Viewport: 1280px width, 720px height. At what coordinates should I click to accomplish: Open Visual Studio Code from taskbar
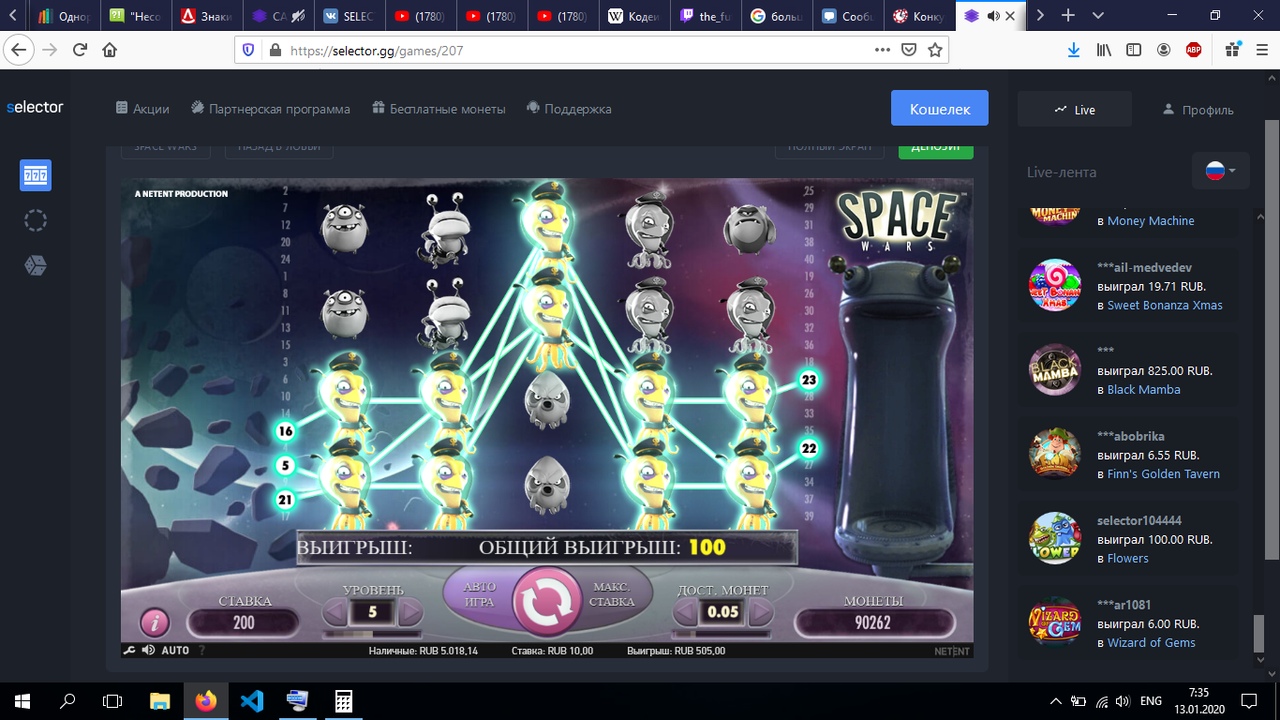tap(252, 701)
